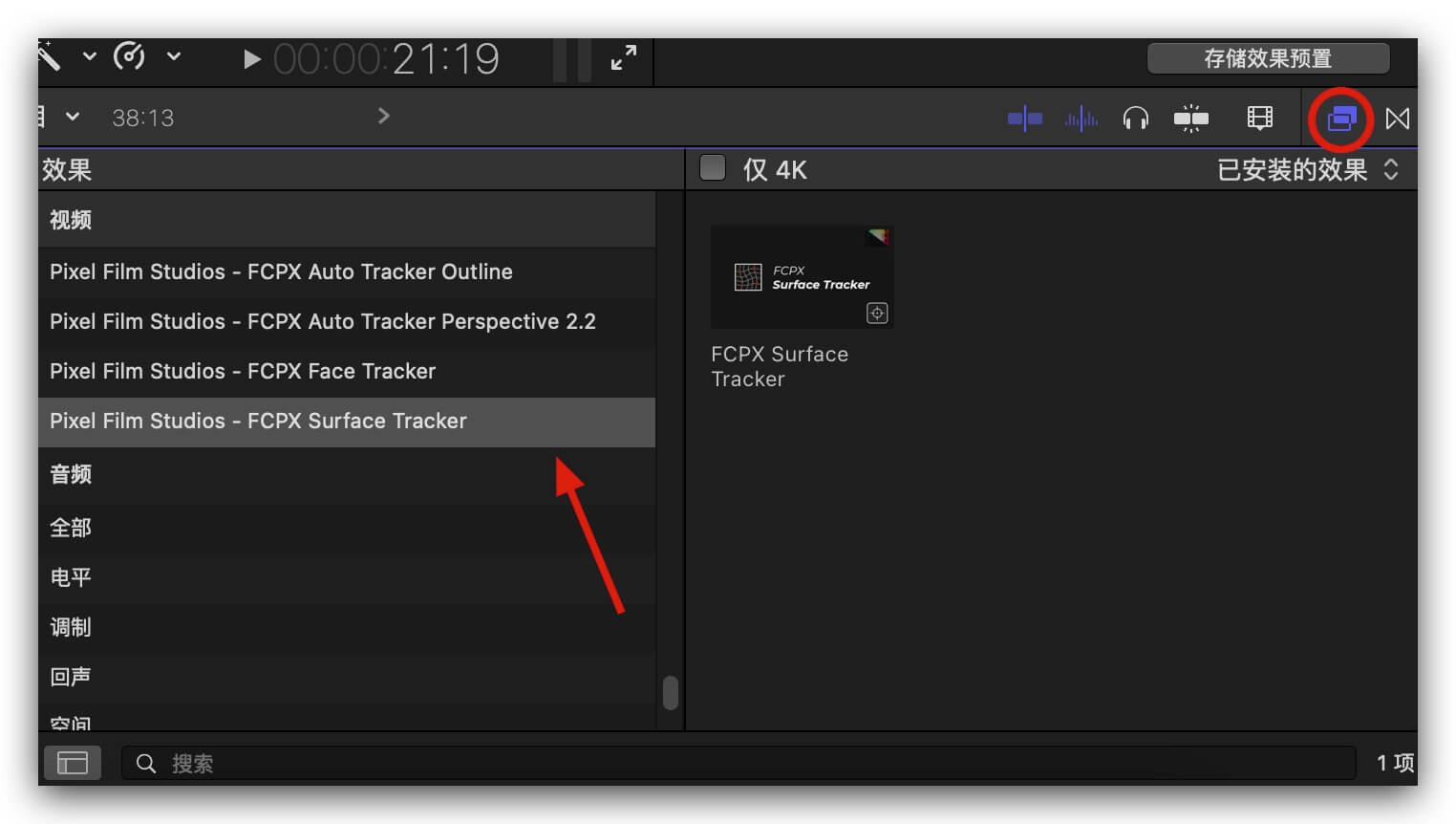This screenshot has width=1456, height=824.
Task: Select the 全部 audio category
Action: click(347, 528)
